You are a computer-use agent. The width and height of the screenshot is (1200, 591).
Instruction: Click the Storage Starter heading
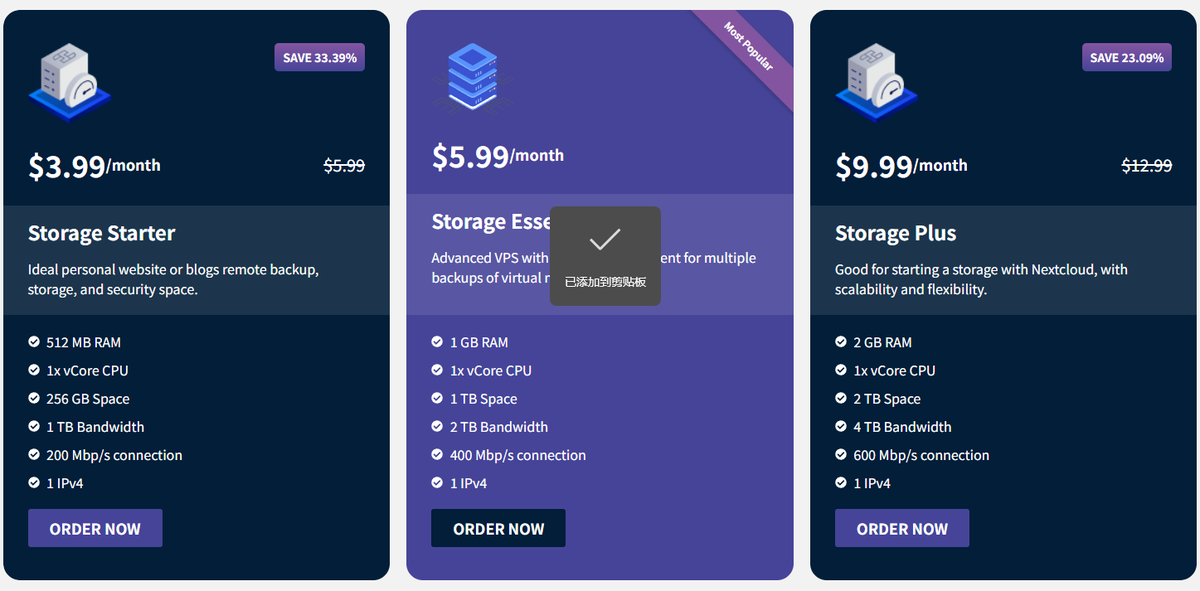[x=102, y=234]
